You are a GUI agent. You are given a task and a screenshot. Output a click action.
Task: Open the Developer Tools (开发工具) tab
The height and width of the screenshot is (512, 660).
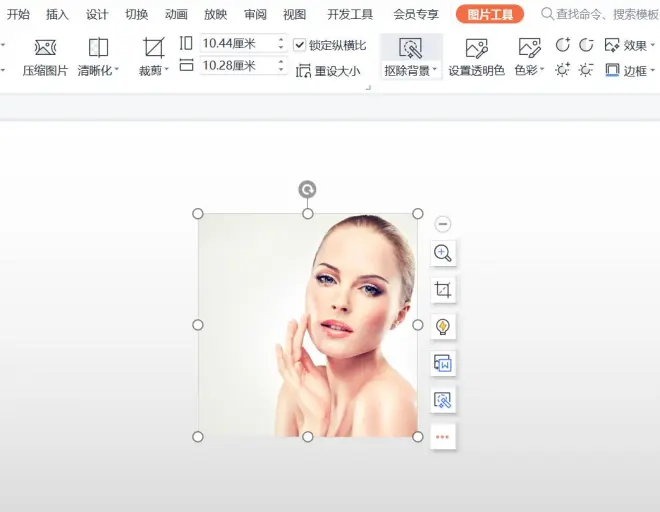coord(350,14)
